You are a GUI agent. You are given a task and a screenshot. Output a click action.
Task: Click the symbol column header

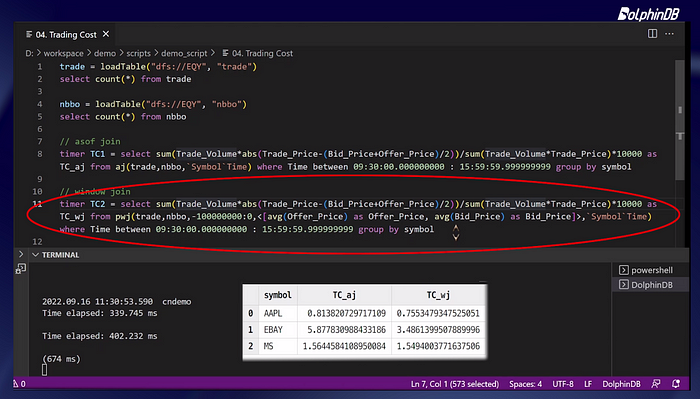tap(278, 295)
